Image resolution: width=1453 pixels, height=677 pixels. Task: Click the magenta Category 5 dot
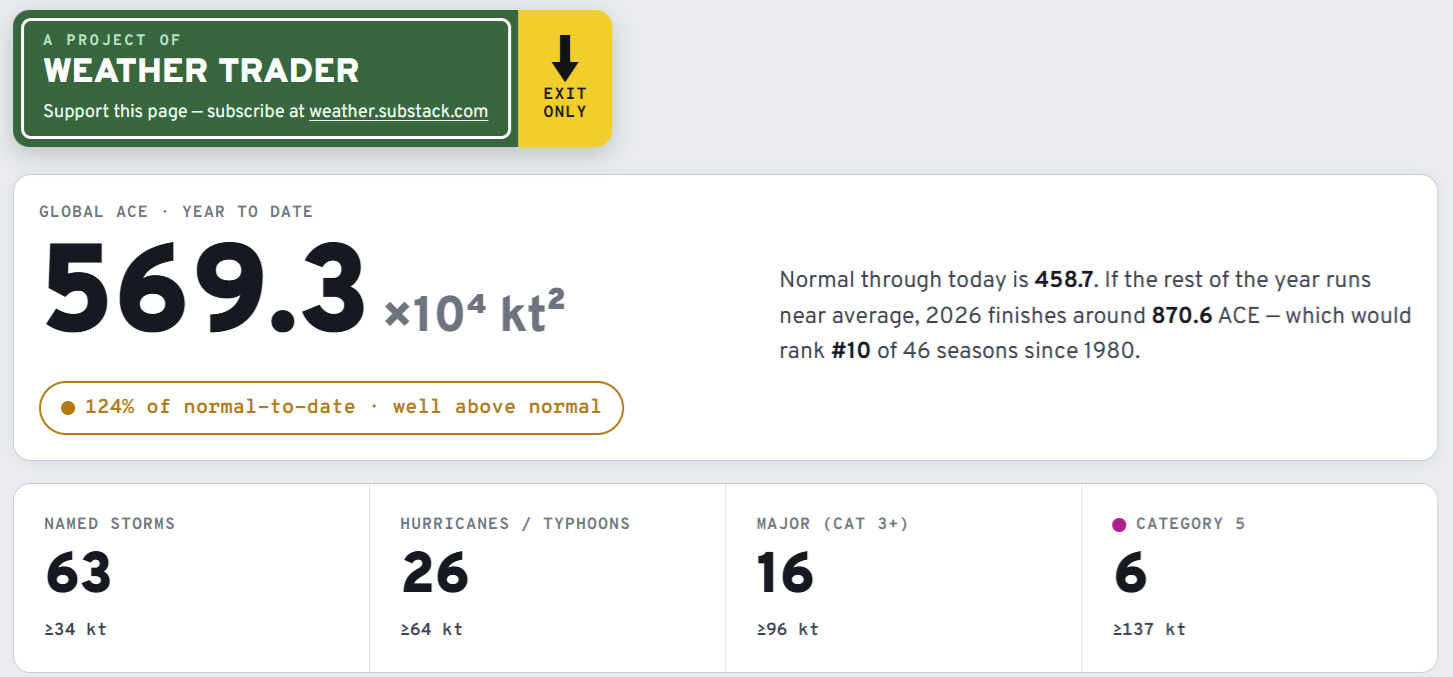1119,524
